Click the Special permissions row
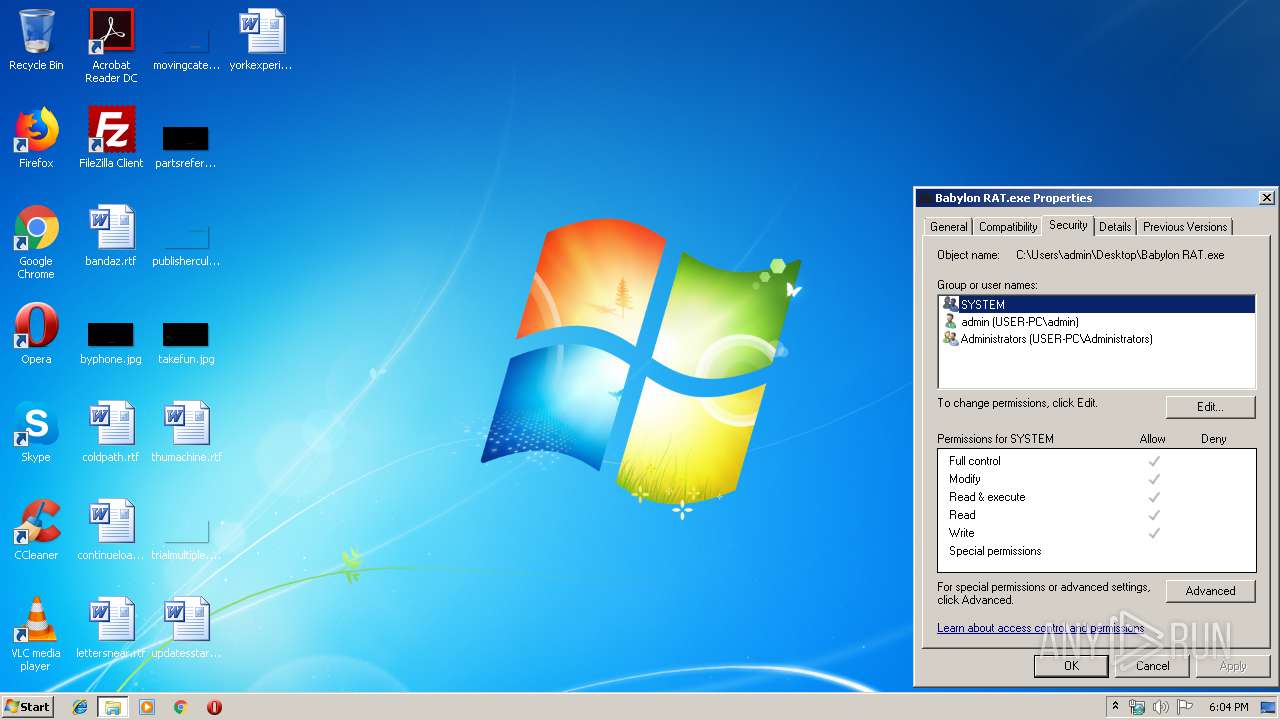Screen dimensions: 1280x720 click(1096, 551)
